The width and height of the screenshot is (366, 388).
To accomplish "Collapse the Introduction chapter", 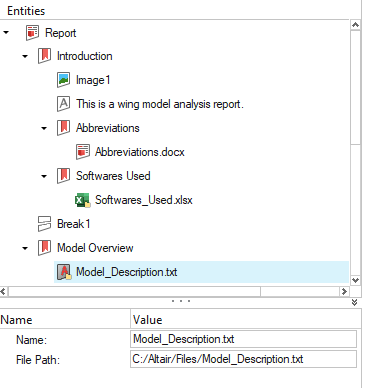I will pos(25,56).
